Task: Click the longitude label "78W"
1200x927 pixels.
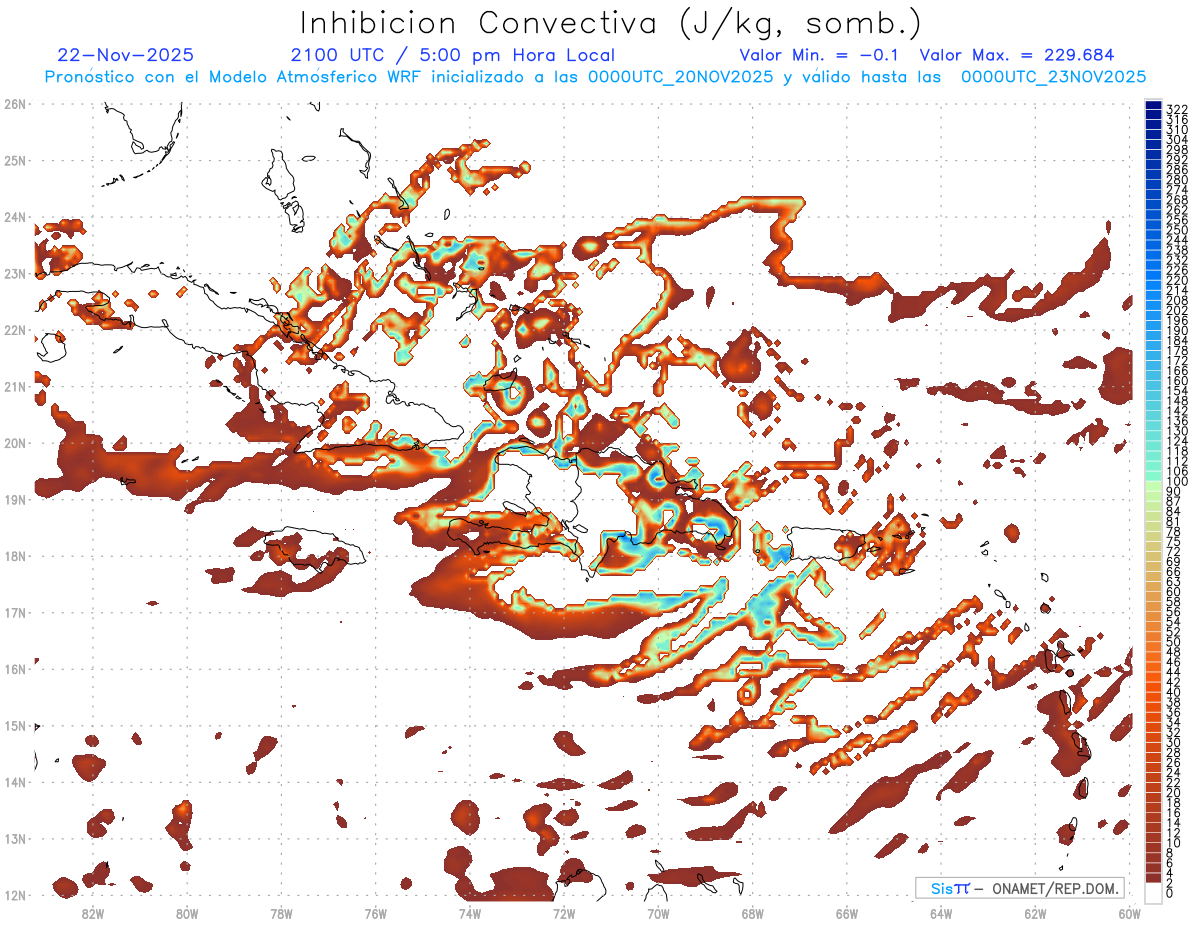Action: [281, 913]
